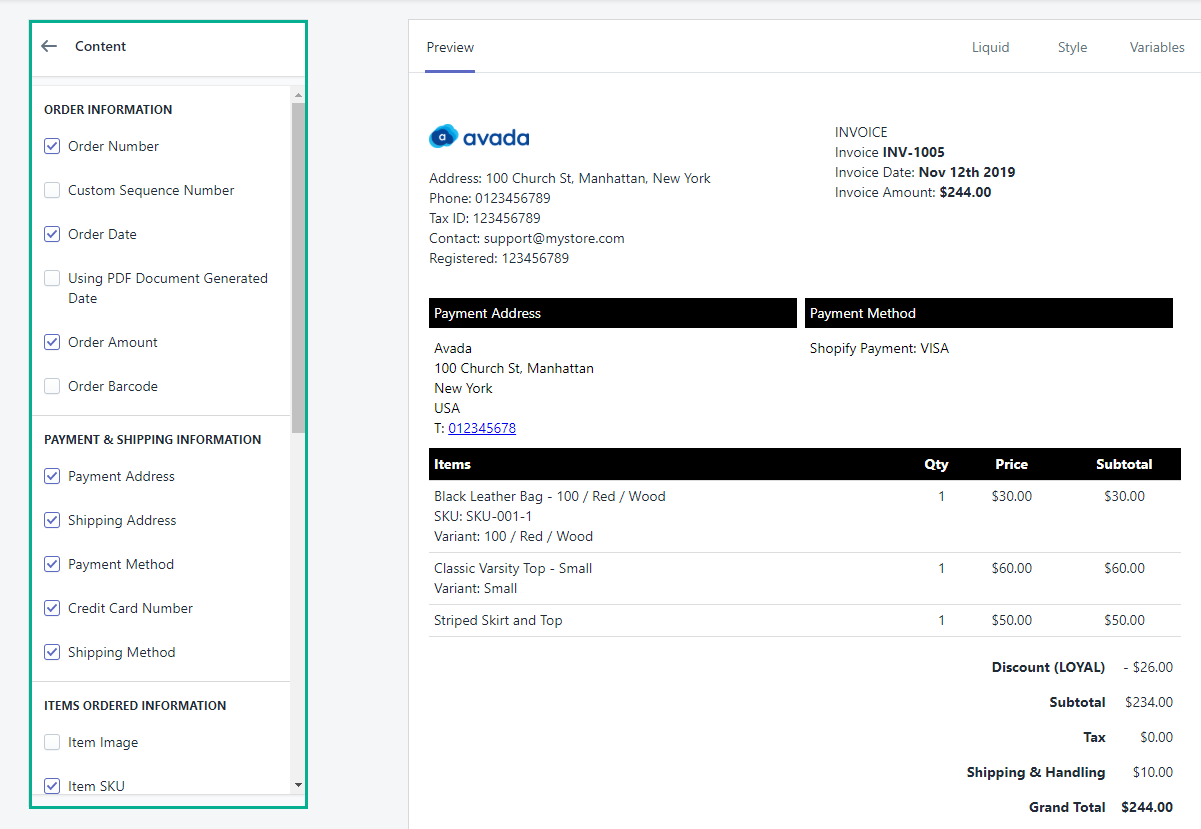Disable the Order Date checkbox

[51, 234]
